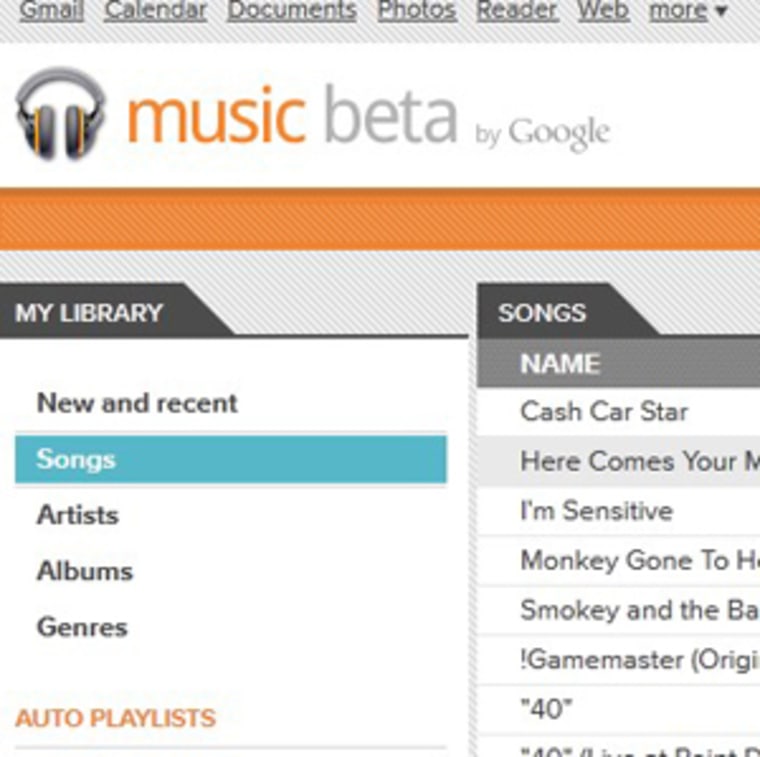The image size is (760, 757).
Task: Select the song 'I'm Sensitive'
Action: (x=596, y=510)
